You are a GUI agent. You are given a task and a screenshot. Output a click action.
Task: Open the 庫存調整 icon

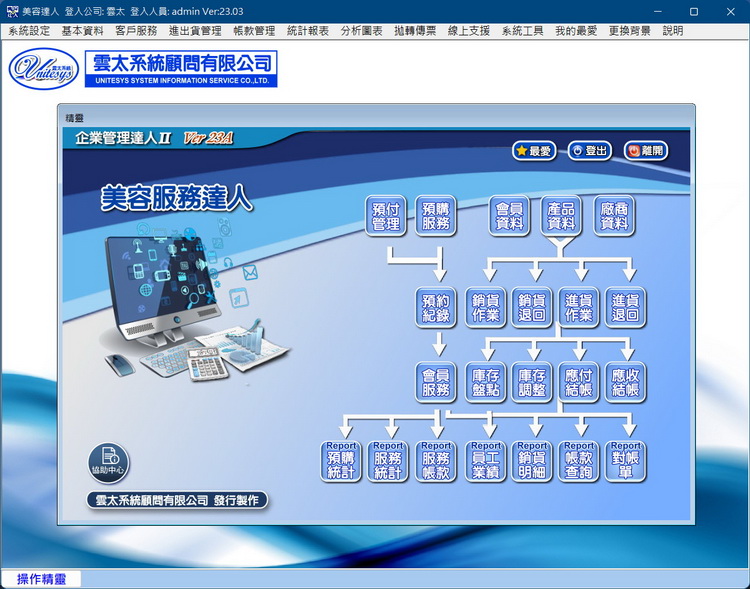click(x=532, y=382)
